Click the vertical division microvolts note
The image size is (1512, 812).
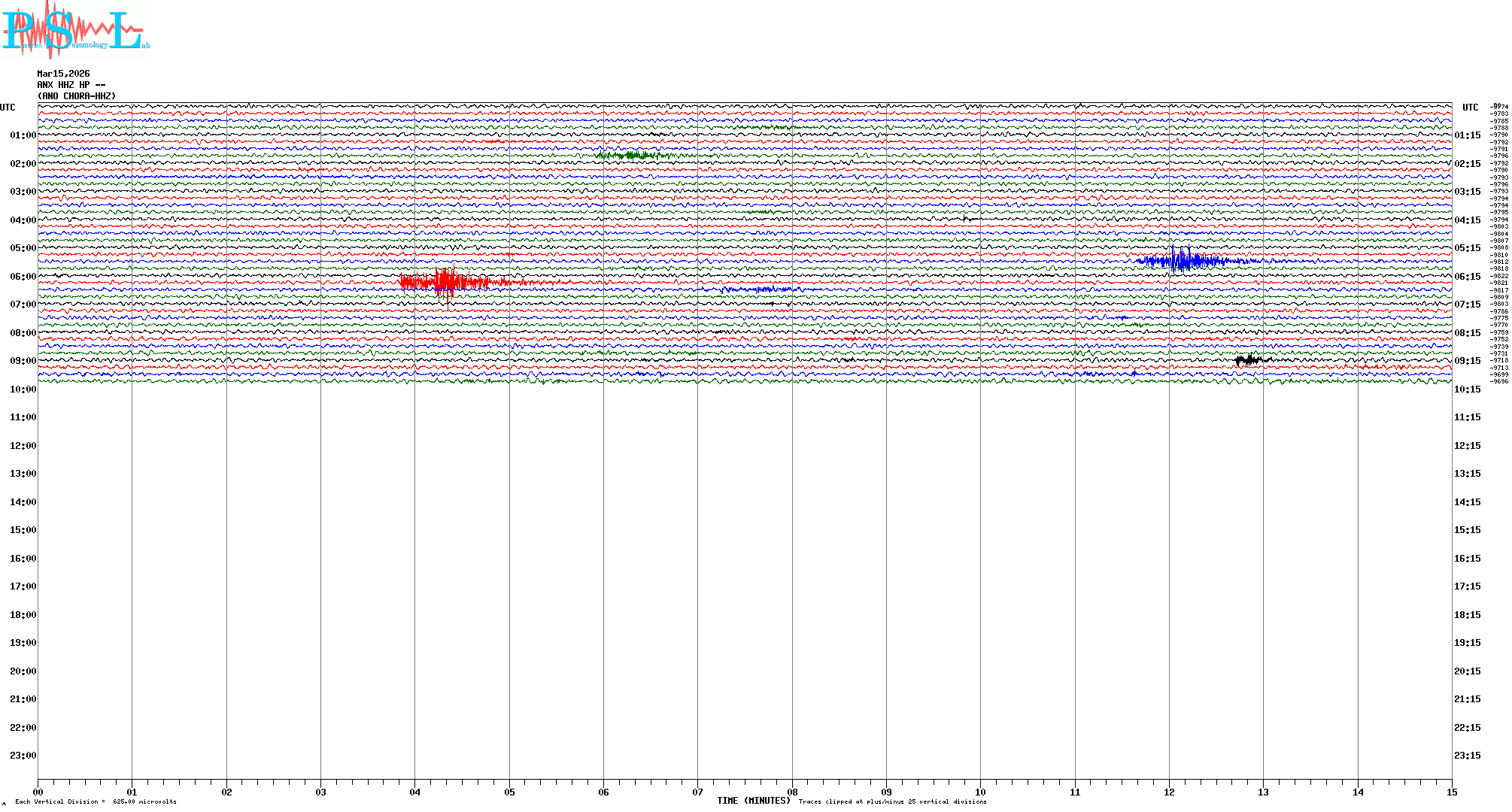pos(96,801)
